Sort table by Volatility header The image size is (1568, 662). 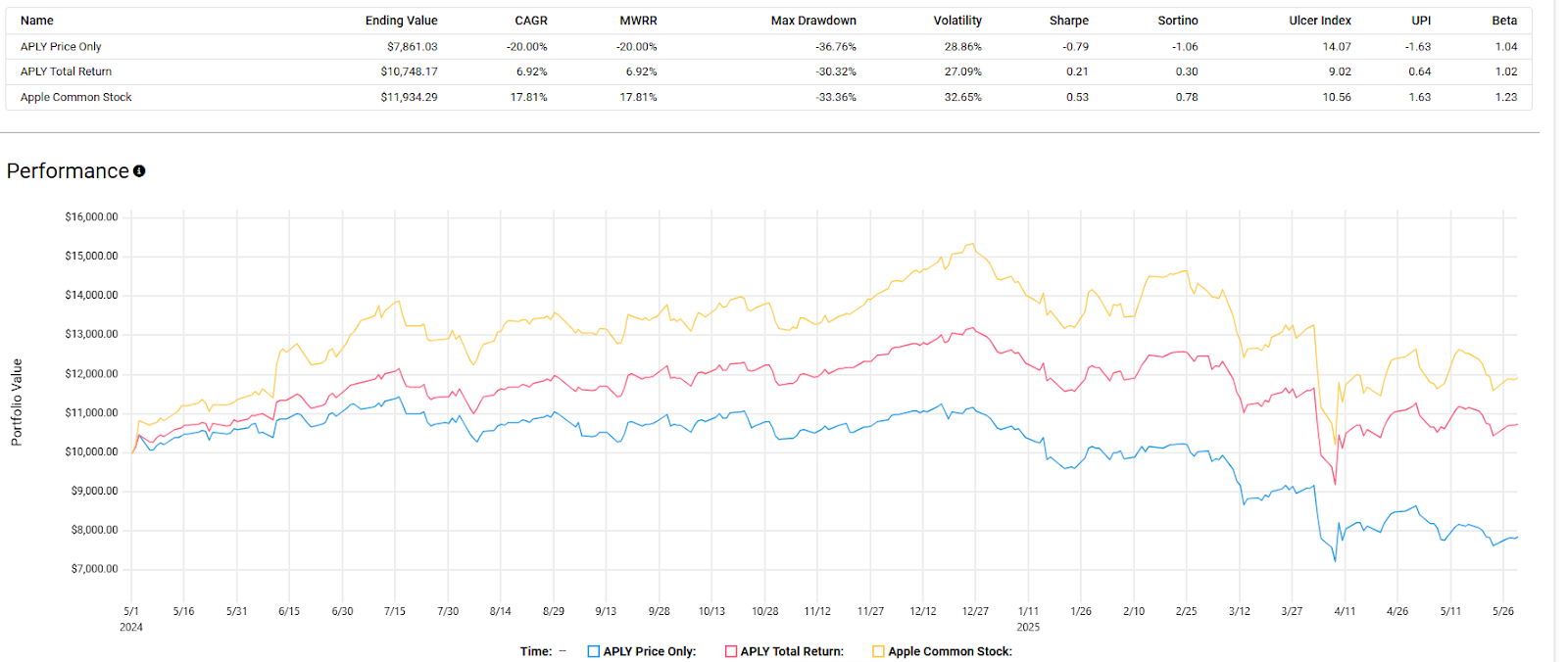957,21
